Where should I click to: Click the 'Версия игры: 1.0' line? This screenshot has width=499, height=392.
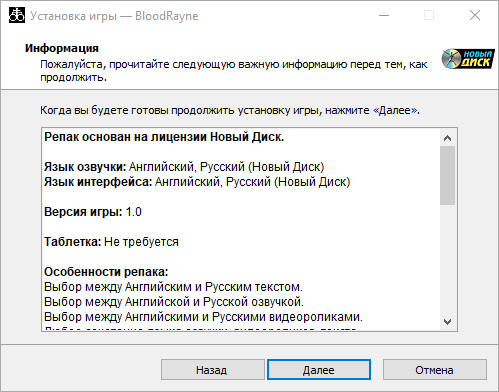93,212
